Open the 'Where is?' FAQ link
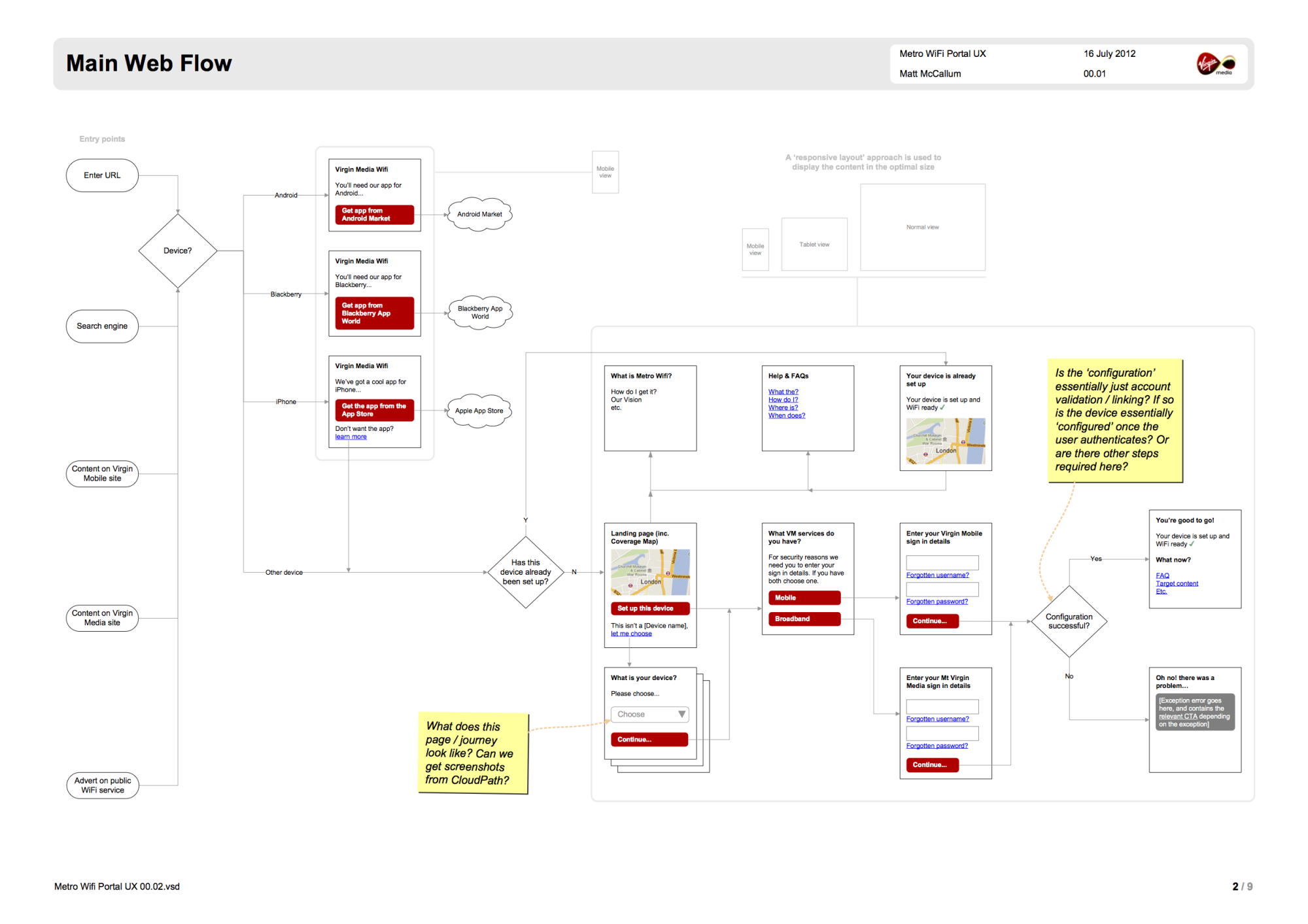The height and width of the screenshot is (924, 1308). coord(783,408)
